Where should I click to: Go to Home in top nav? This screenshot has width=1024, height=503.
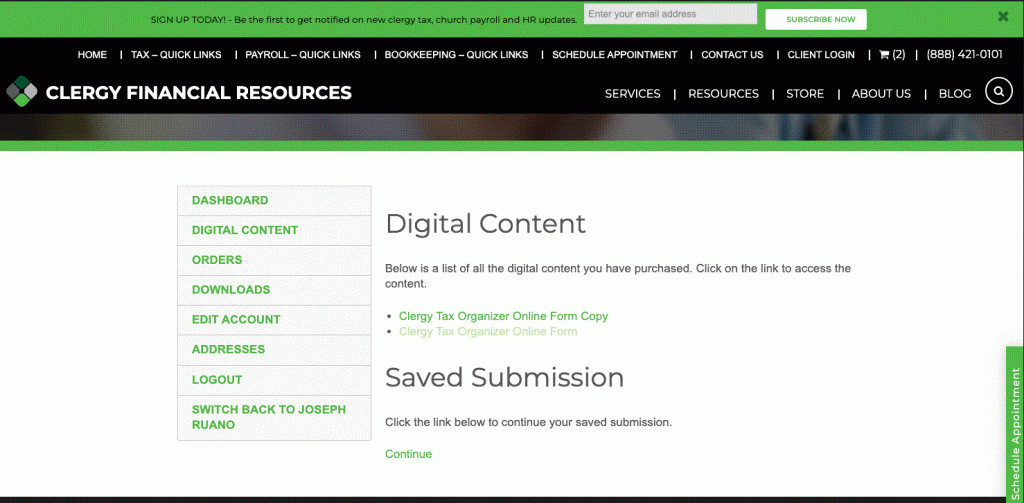(92, 55)
